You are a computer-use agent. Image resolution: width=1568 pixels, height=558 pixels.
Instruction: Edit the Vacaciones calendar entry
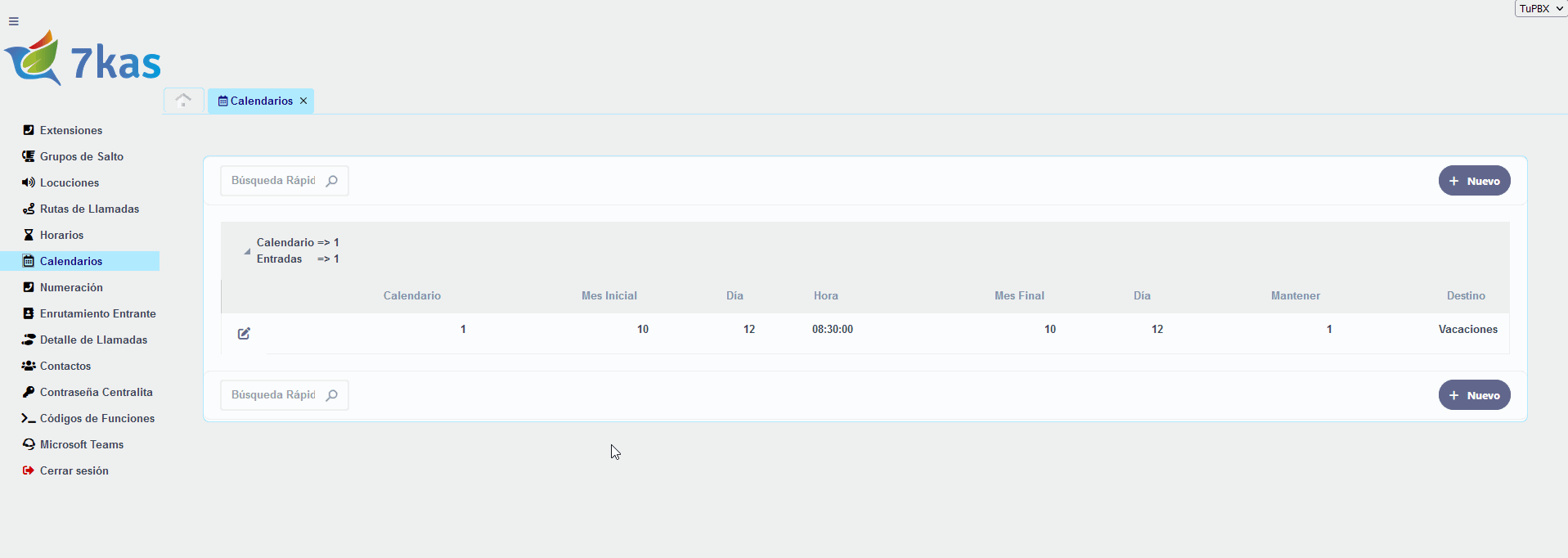pyautogui.click(x=244, y=333)
